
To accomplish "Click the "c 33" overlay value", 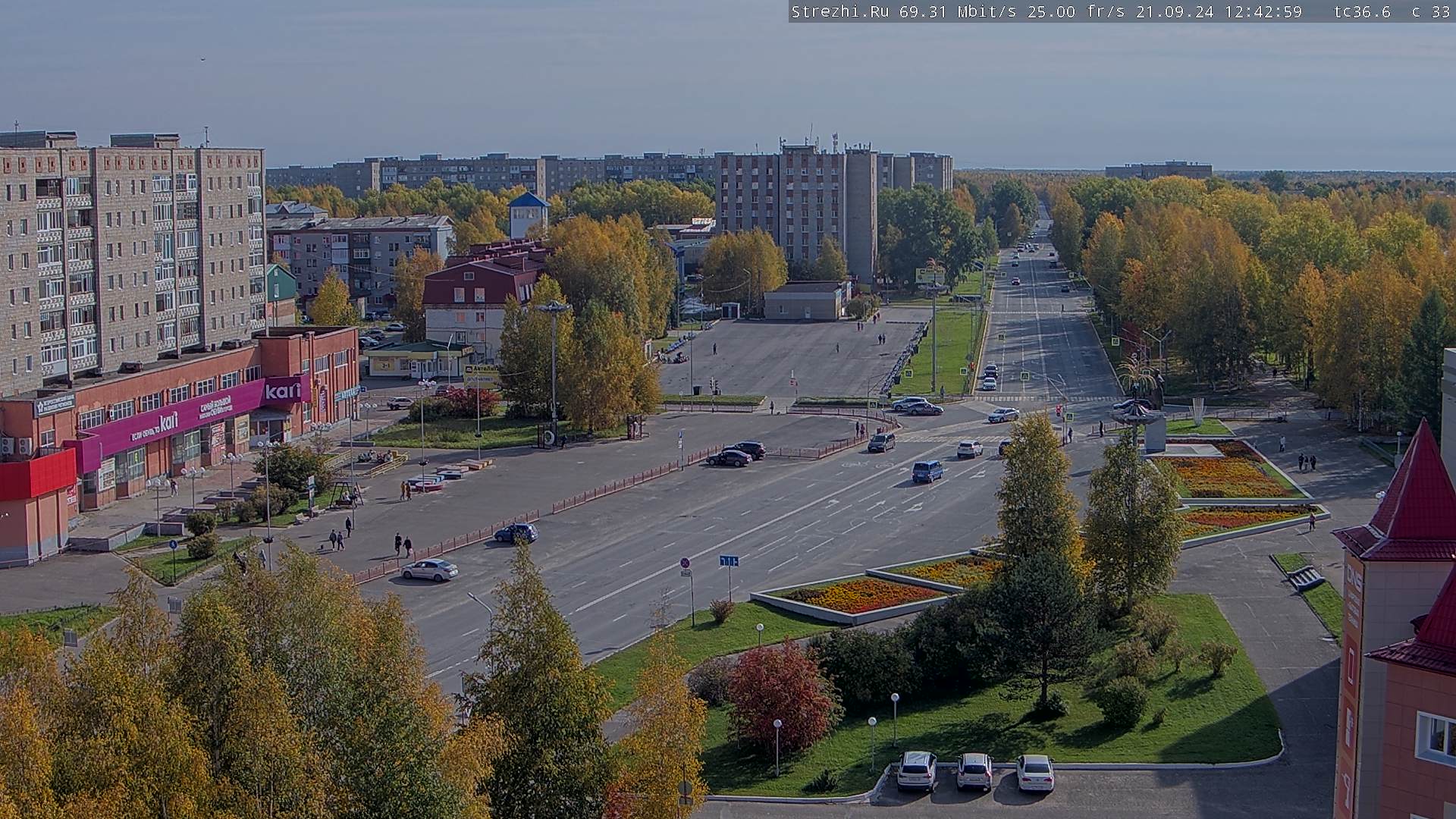I will coord(1430,11).
